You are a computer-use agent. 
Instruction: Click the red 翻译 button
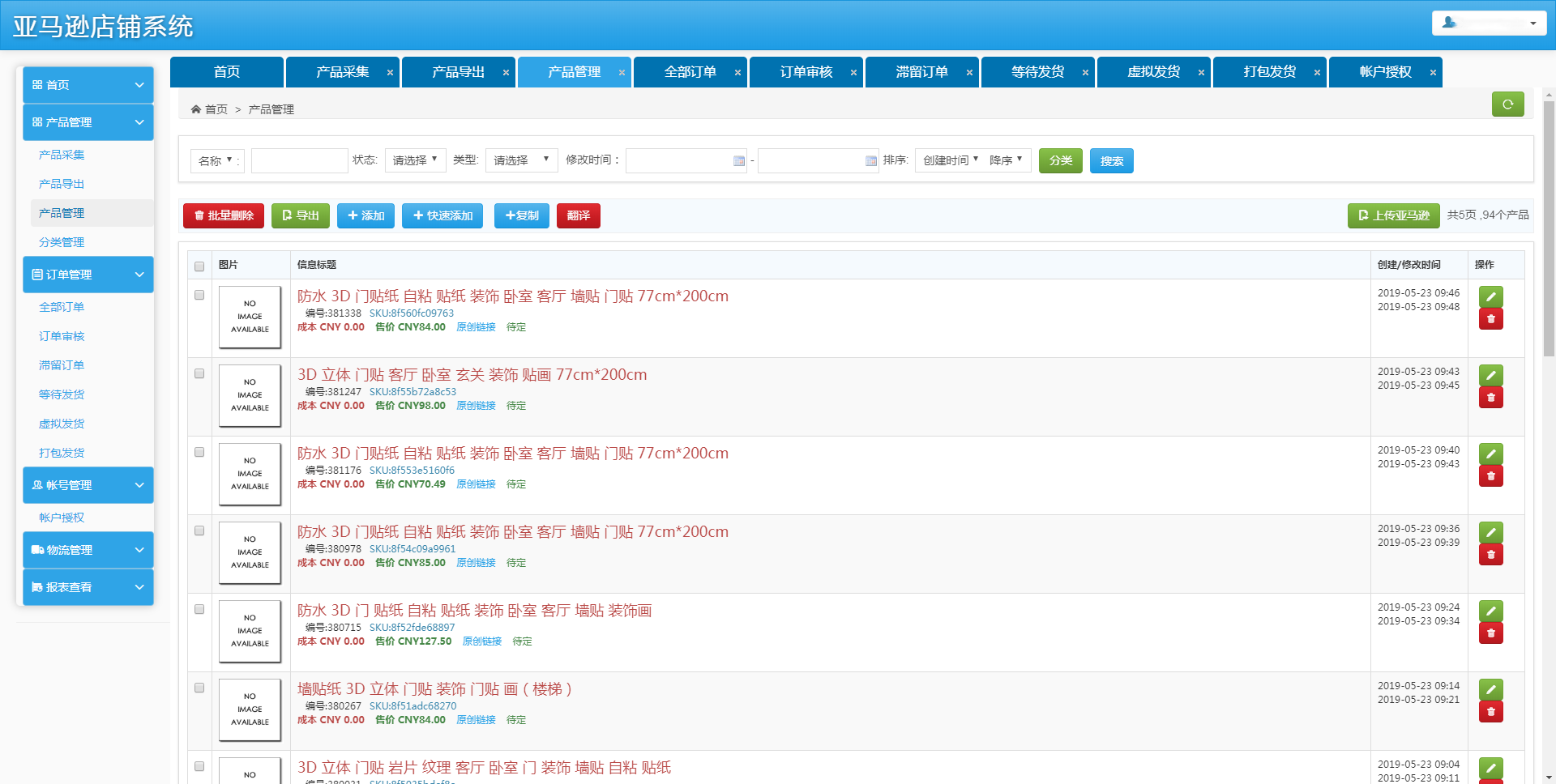(x=579, y=215)
